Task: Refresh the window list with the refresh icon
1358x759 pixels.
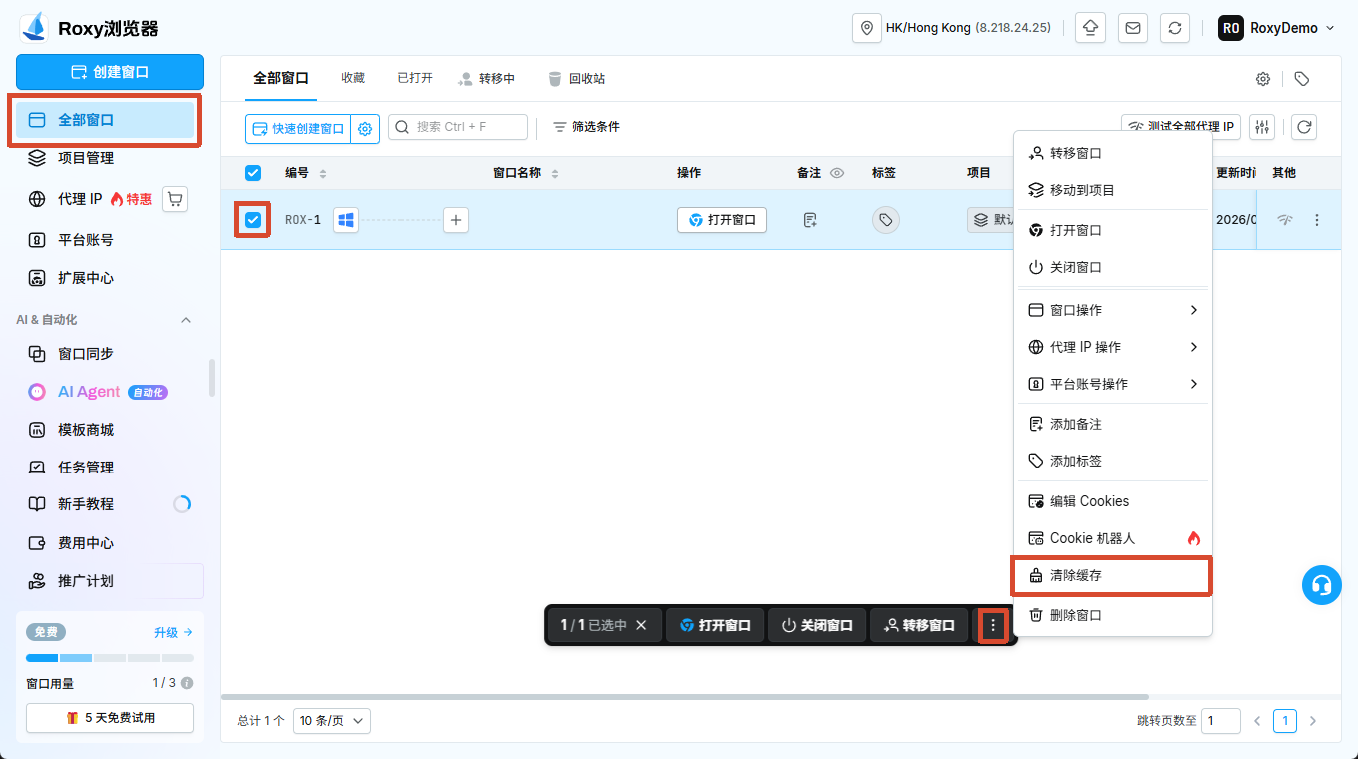Action: click(1303, 127)
